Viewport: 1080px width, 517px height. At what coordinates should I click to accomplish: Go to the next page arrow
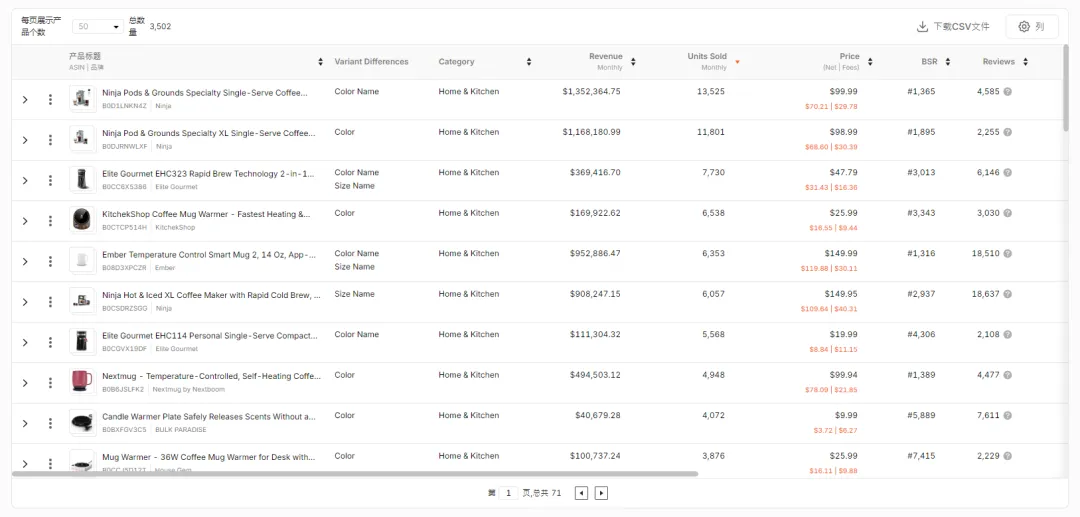[601, 493]
